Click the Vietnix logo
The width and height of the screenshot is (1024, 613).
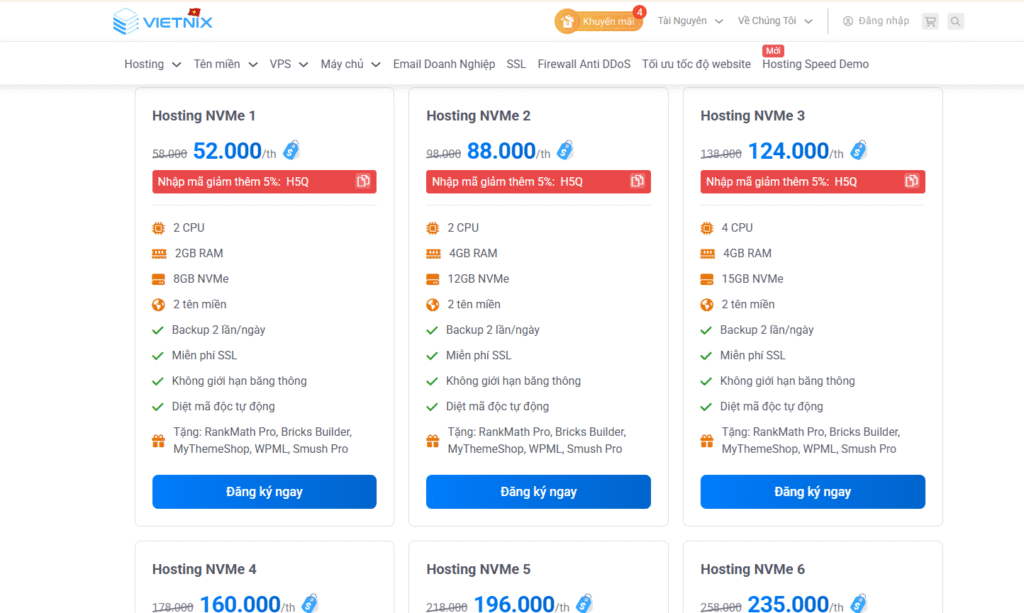163,21
